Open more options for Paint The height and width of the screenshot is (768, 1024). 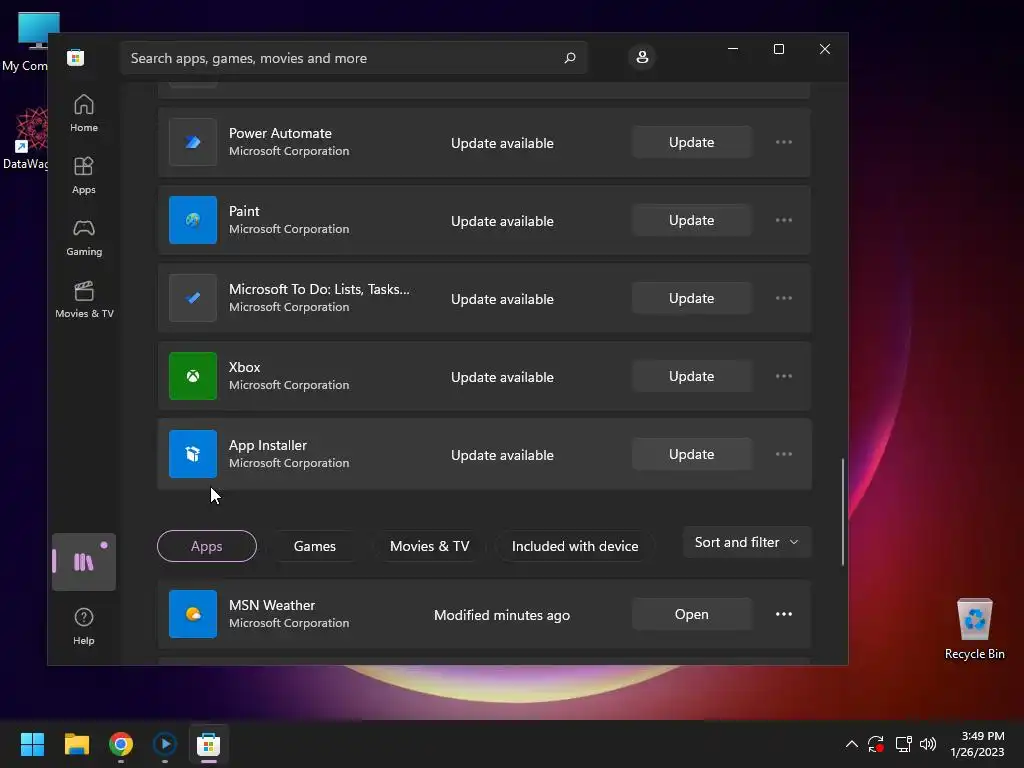coord(784,220)
